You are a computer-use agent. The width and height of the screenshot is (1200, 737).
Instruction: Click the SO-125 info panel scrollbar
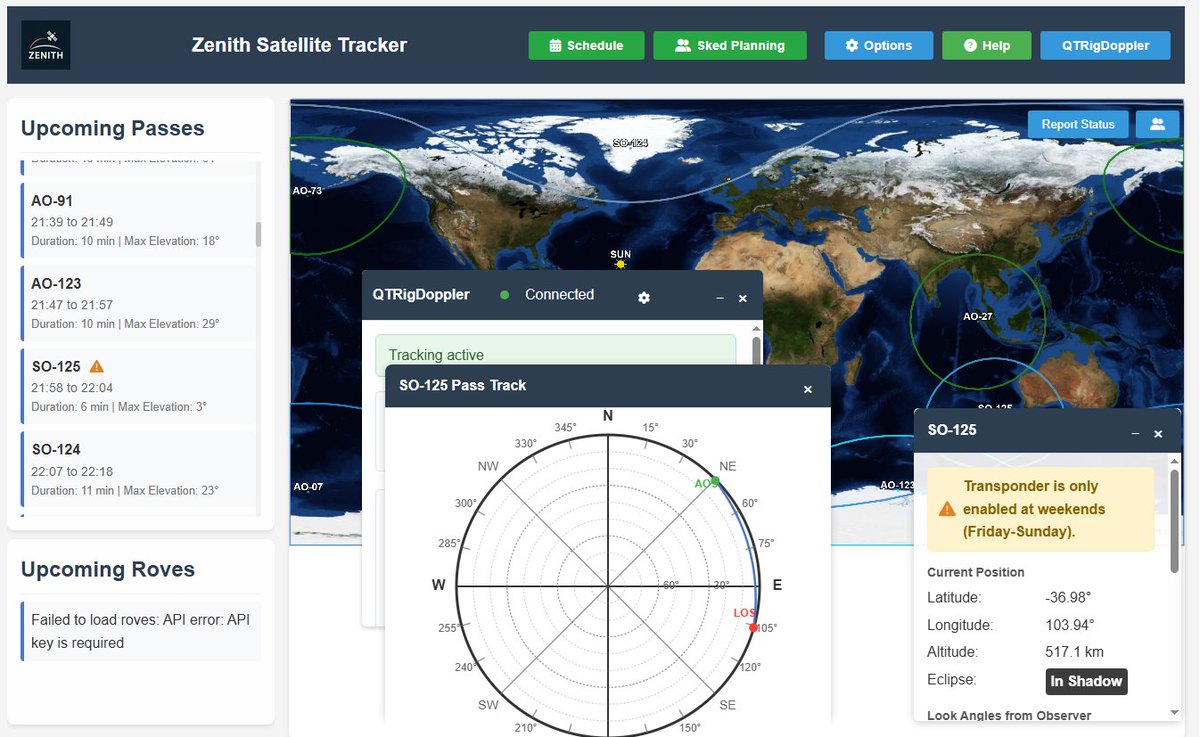(x=1174, y=520)
